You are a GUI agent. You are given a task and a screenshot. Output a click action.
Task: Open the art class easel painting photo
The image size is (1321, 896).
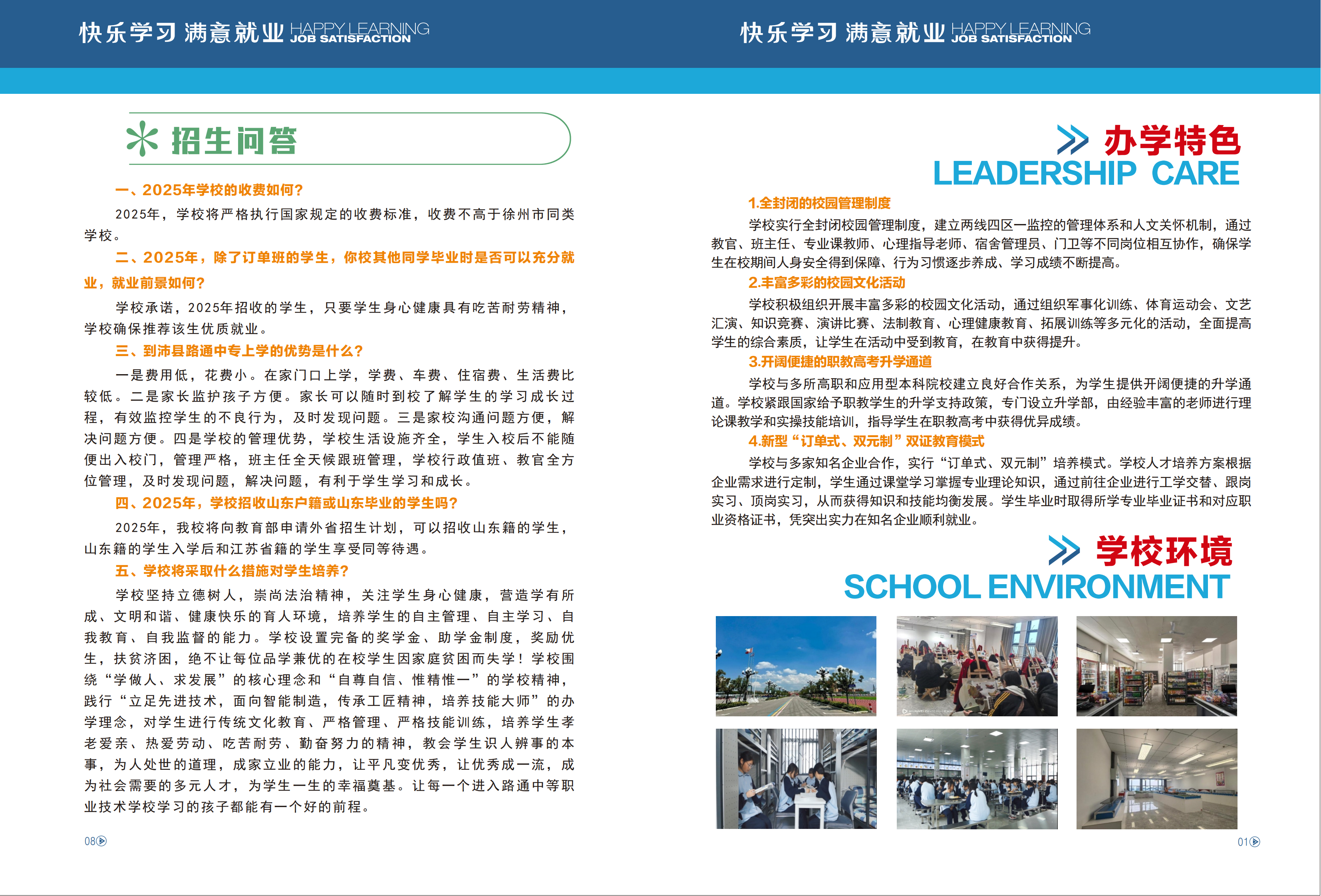click(x=977, y=666)
